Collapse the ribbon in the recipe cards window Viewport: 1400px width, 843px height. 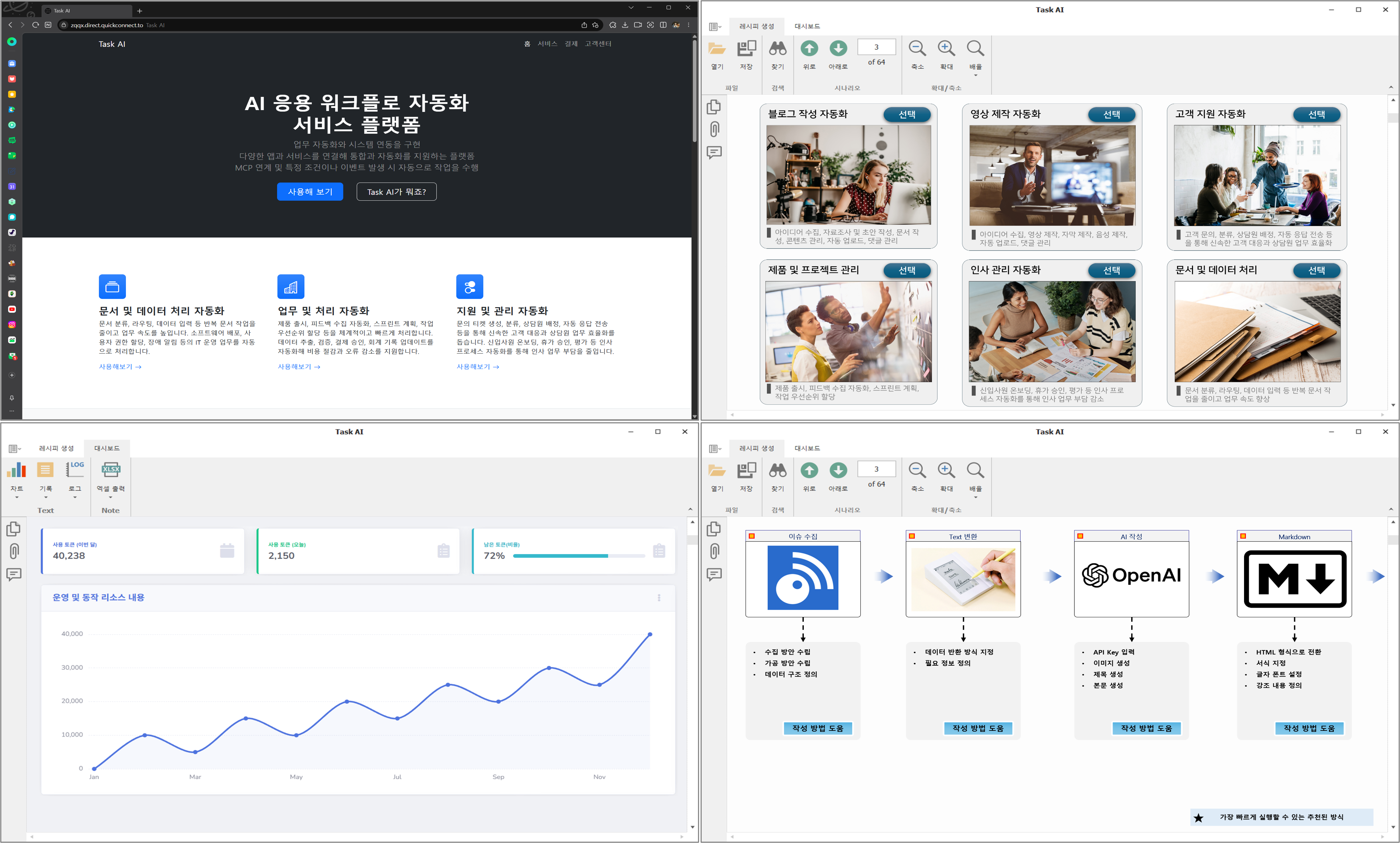coord(1390,88)
